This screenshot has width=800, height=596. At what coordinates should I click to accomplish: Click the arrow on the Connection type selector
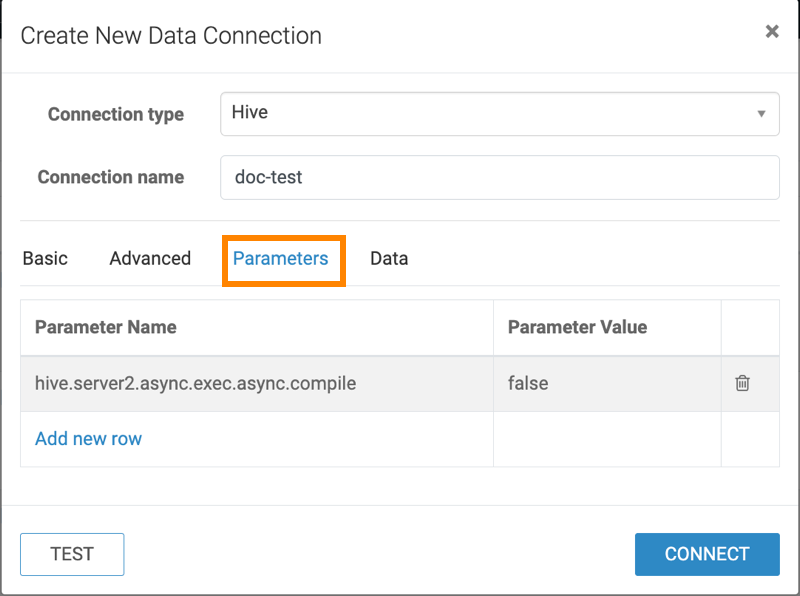pyautogui.click(x=761, y=114)
